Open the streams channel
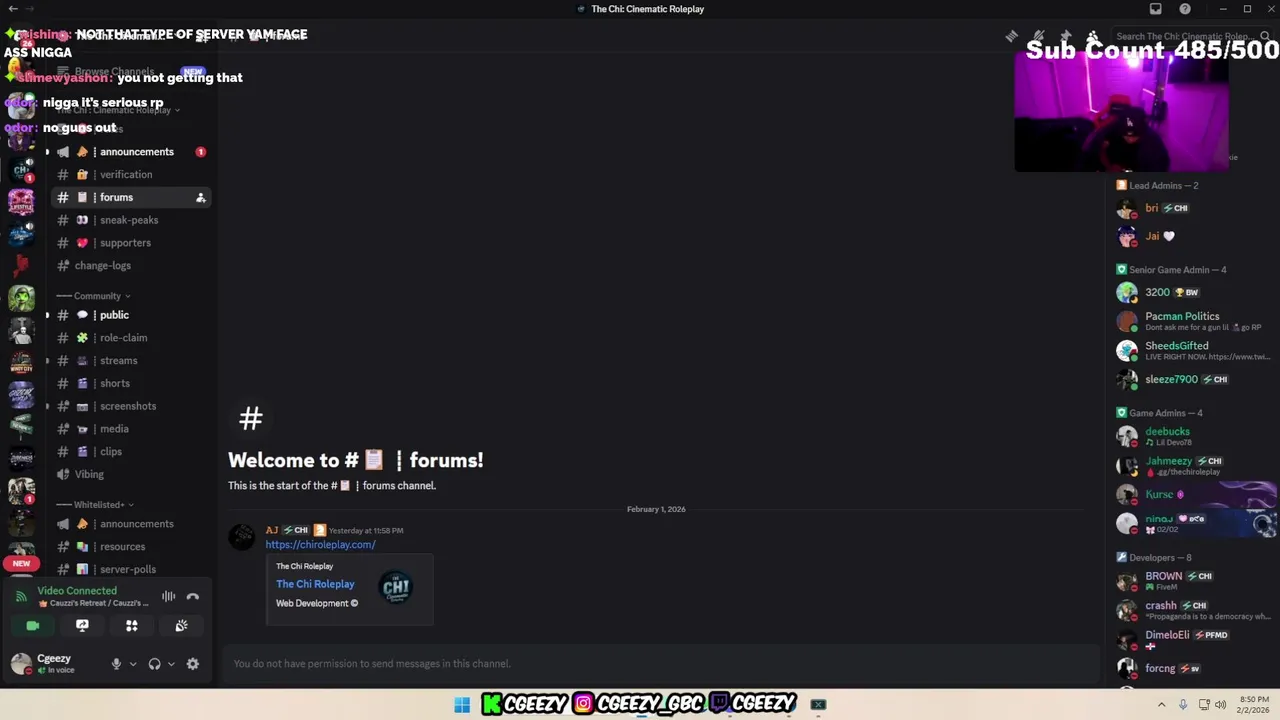 (130, 361)
